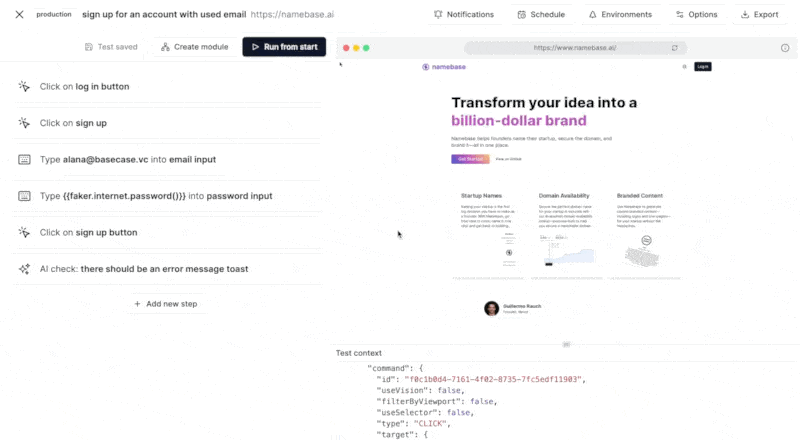The image size is (800, 440).
Task: Click the save icon beside Test saved
Action: point(89,47)
